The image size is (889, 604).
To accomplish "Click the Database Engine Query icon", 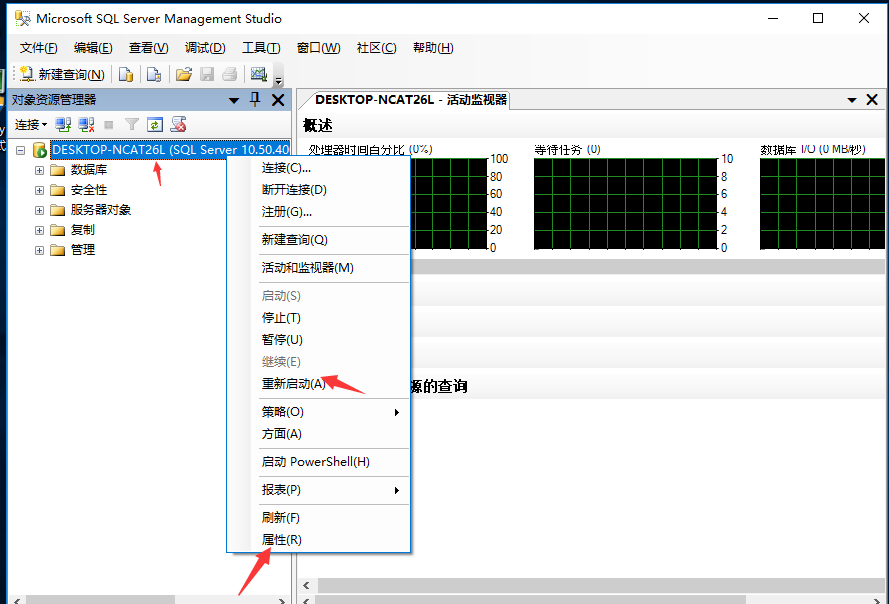I will coord(126,74).
